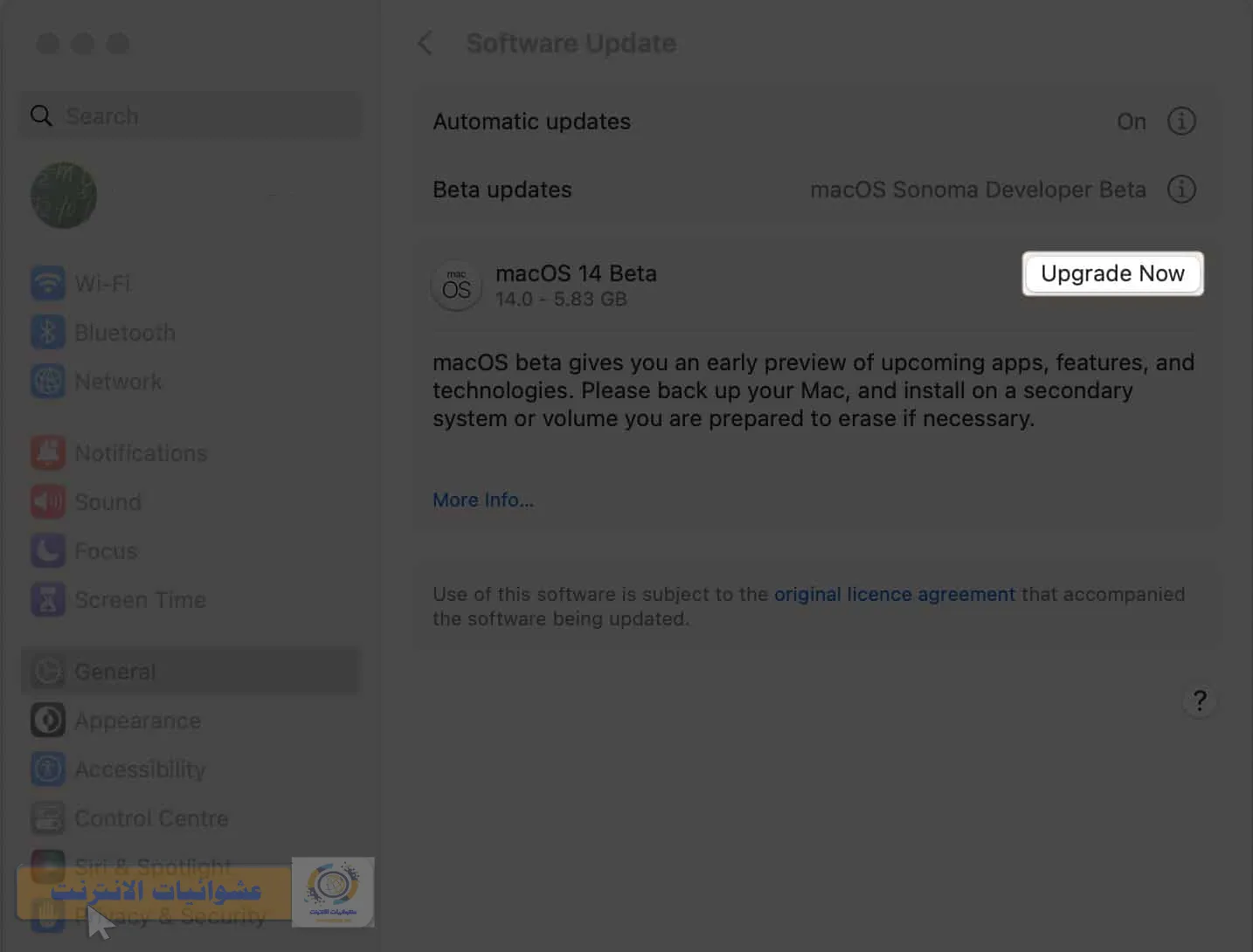The height and width of the screenshot is (952, 1253).
Task: Click the Wi-Fi icon in the sidebar
Action: tap(48, 283)
